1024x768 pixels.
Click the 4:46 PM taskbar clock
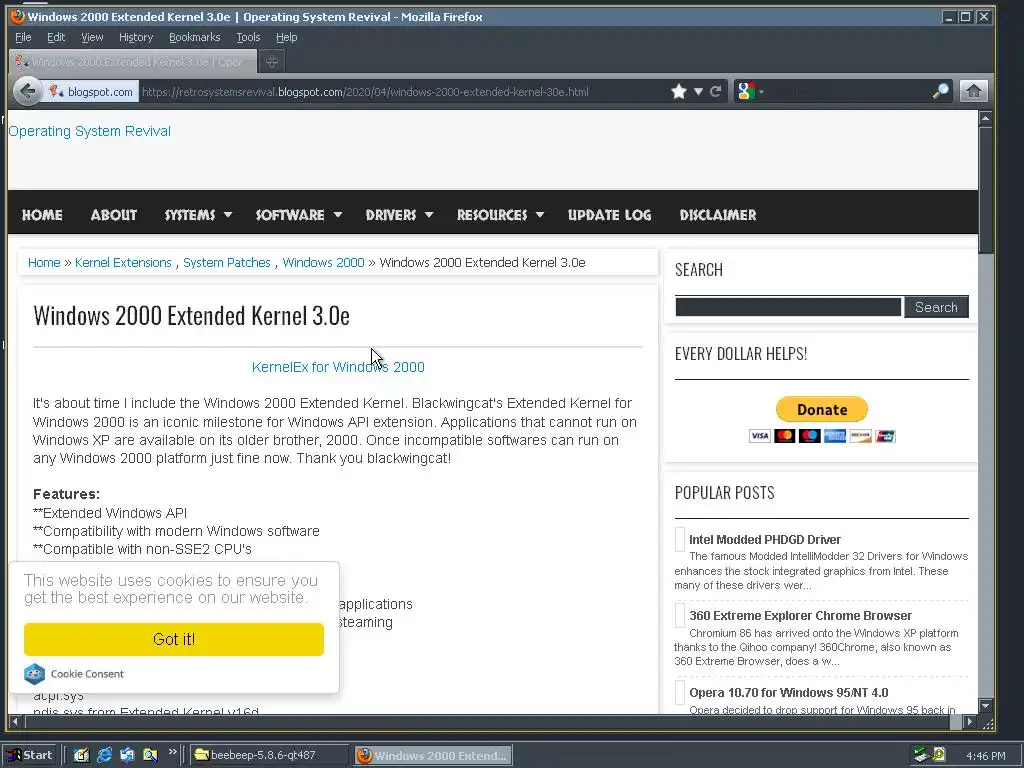tap(986, 756)
